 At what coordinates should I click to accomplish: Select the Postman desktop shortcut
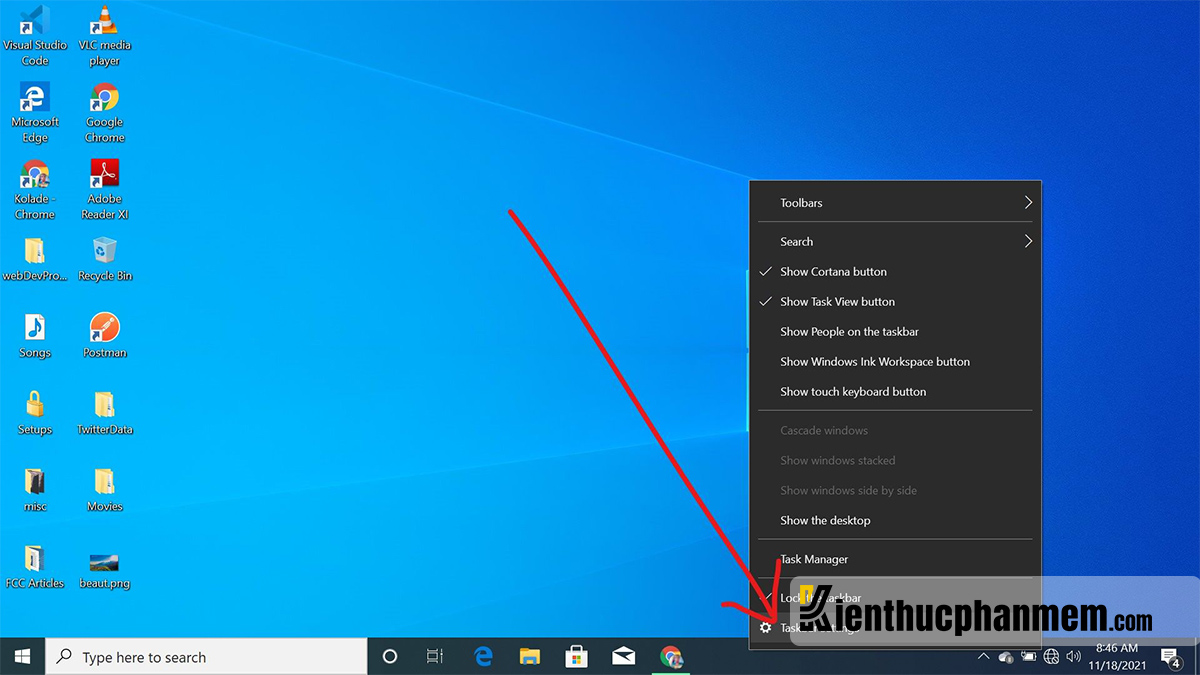(x=104, y=336)
